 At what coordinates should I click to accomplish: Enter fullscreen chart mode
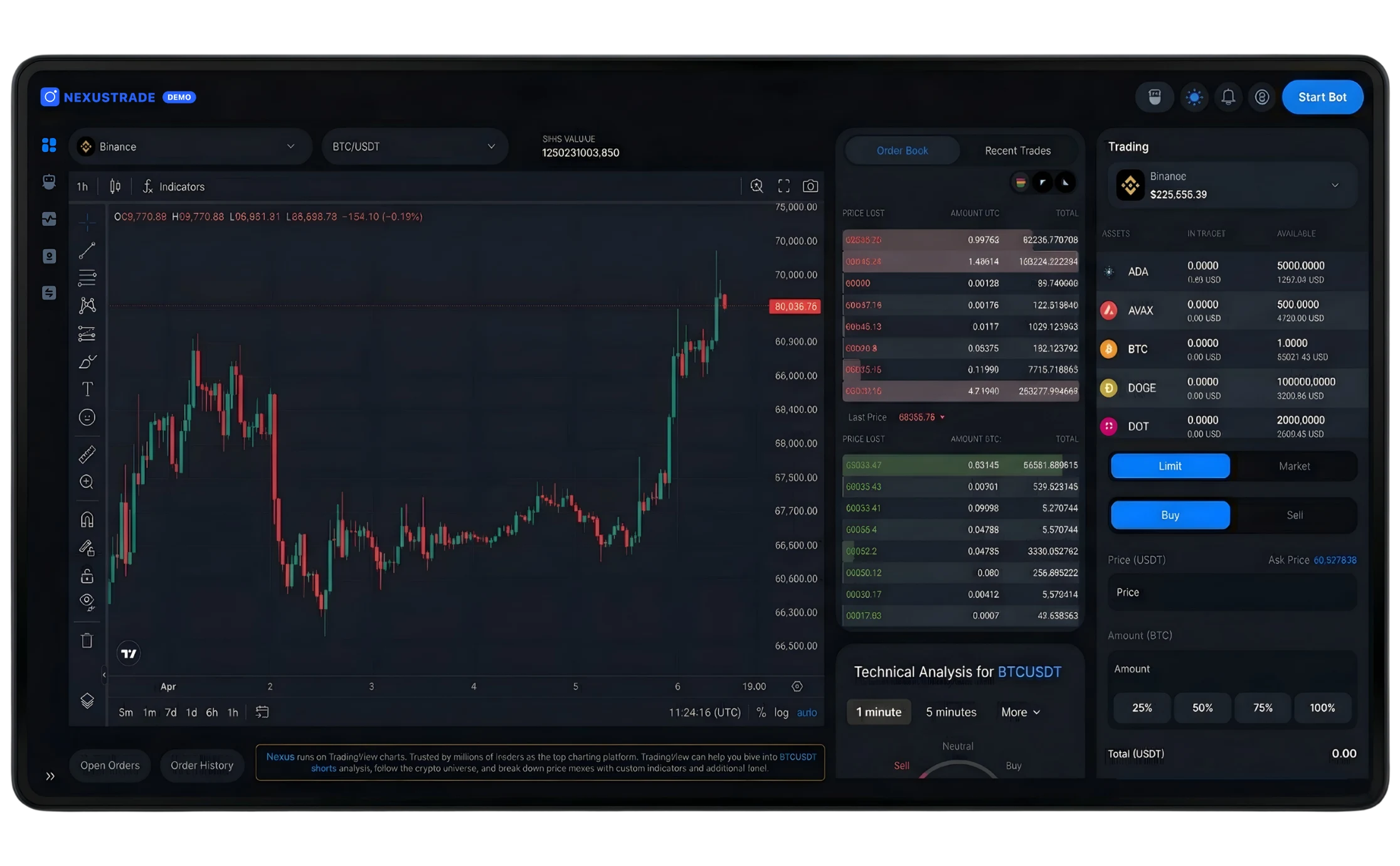point(784,186)
